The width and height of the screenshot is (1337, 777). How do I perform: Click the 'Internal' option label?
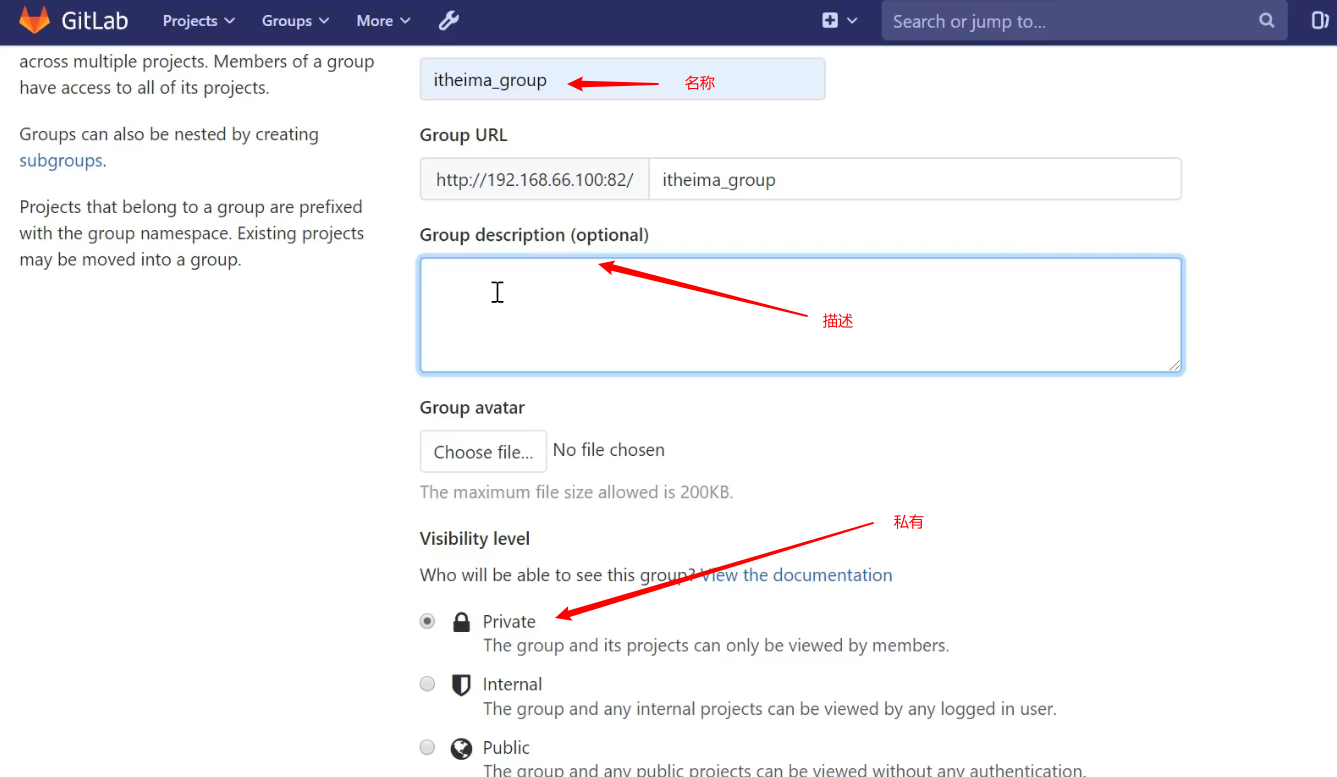point(512,684)
